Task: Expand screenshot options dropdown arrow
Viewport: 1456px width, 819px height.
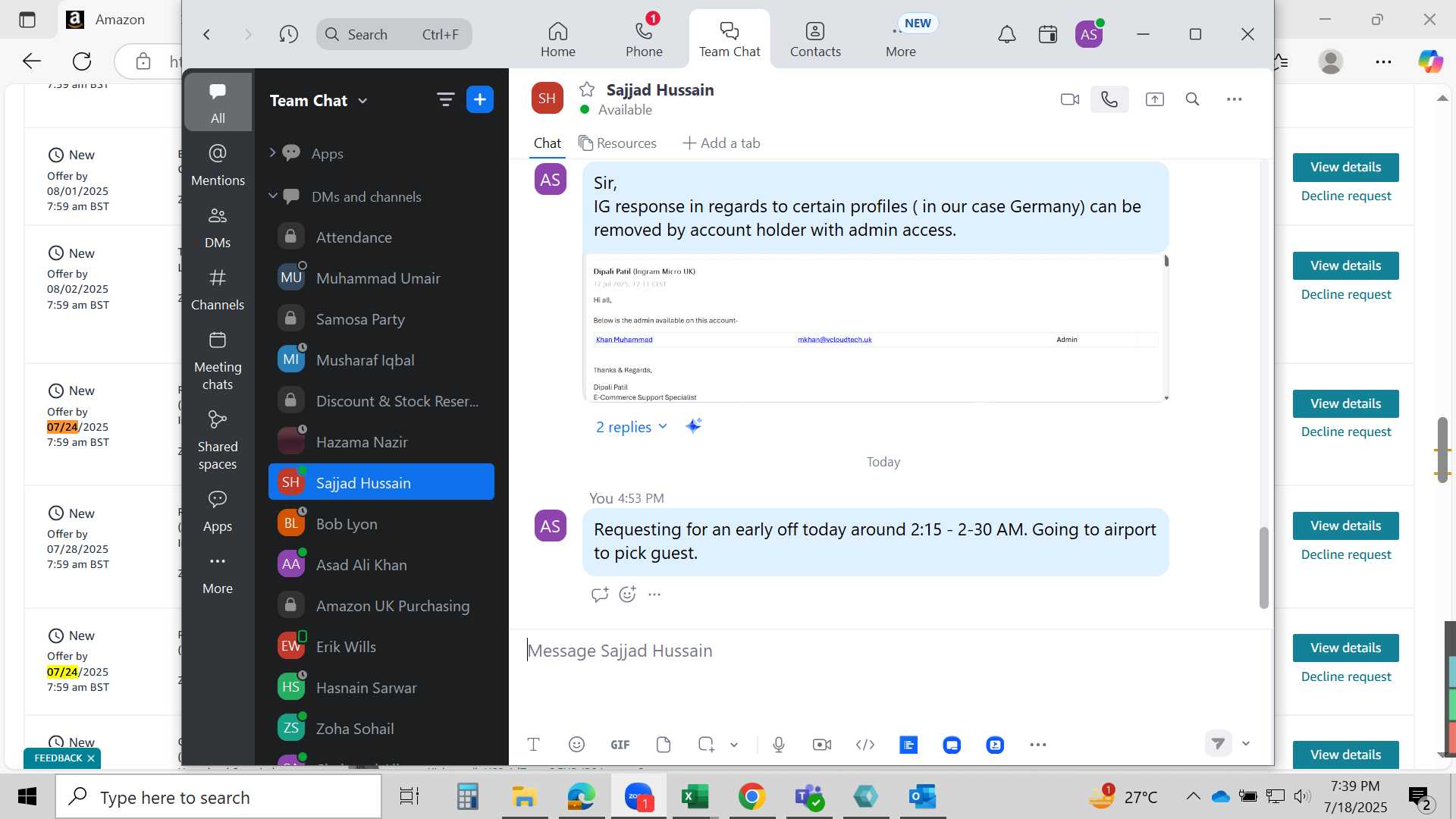Action: (734, 745)
